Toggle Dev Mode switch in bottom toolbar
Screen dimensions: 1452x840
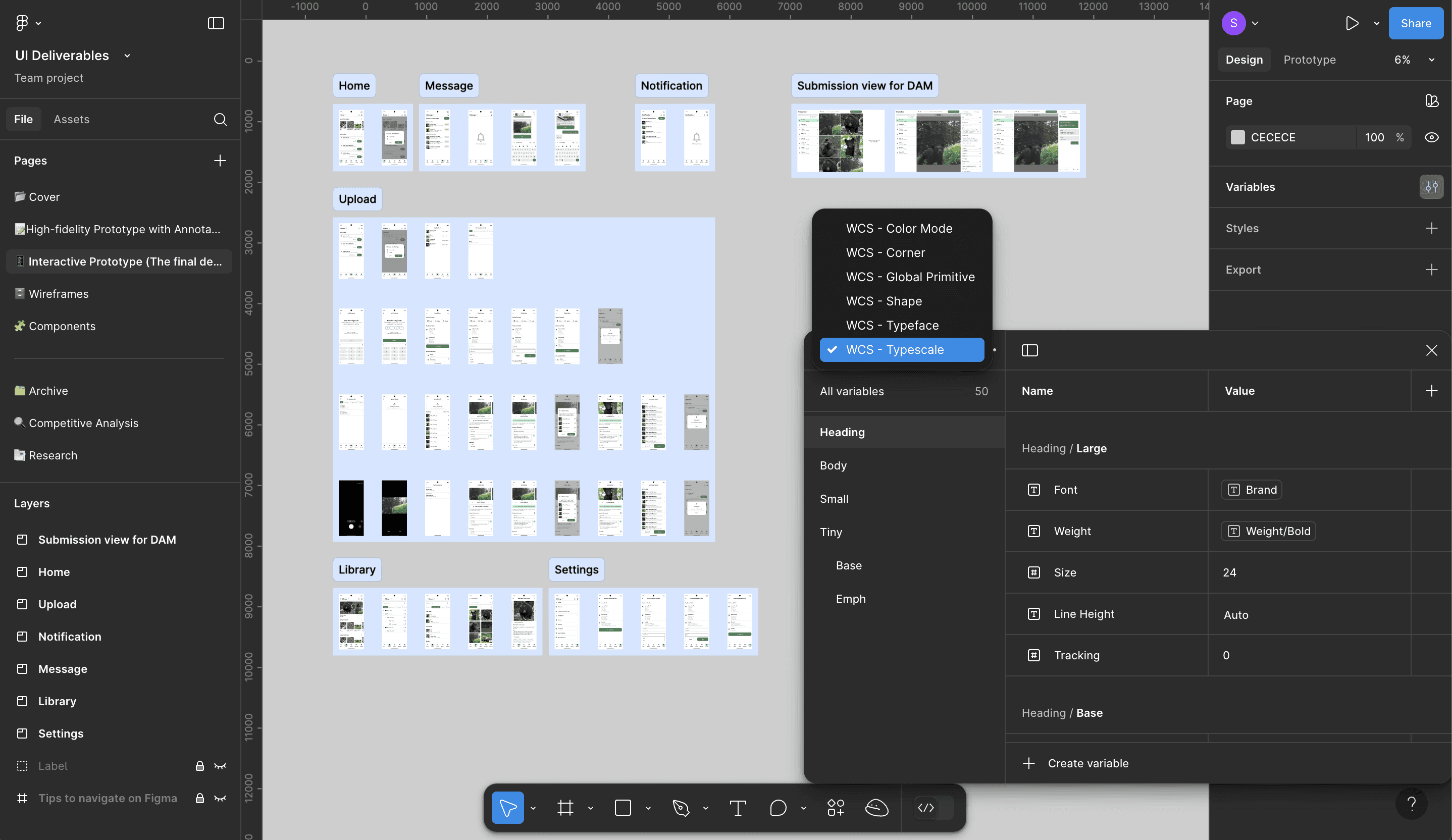tap(934, 808)
